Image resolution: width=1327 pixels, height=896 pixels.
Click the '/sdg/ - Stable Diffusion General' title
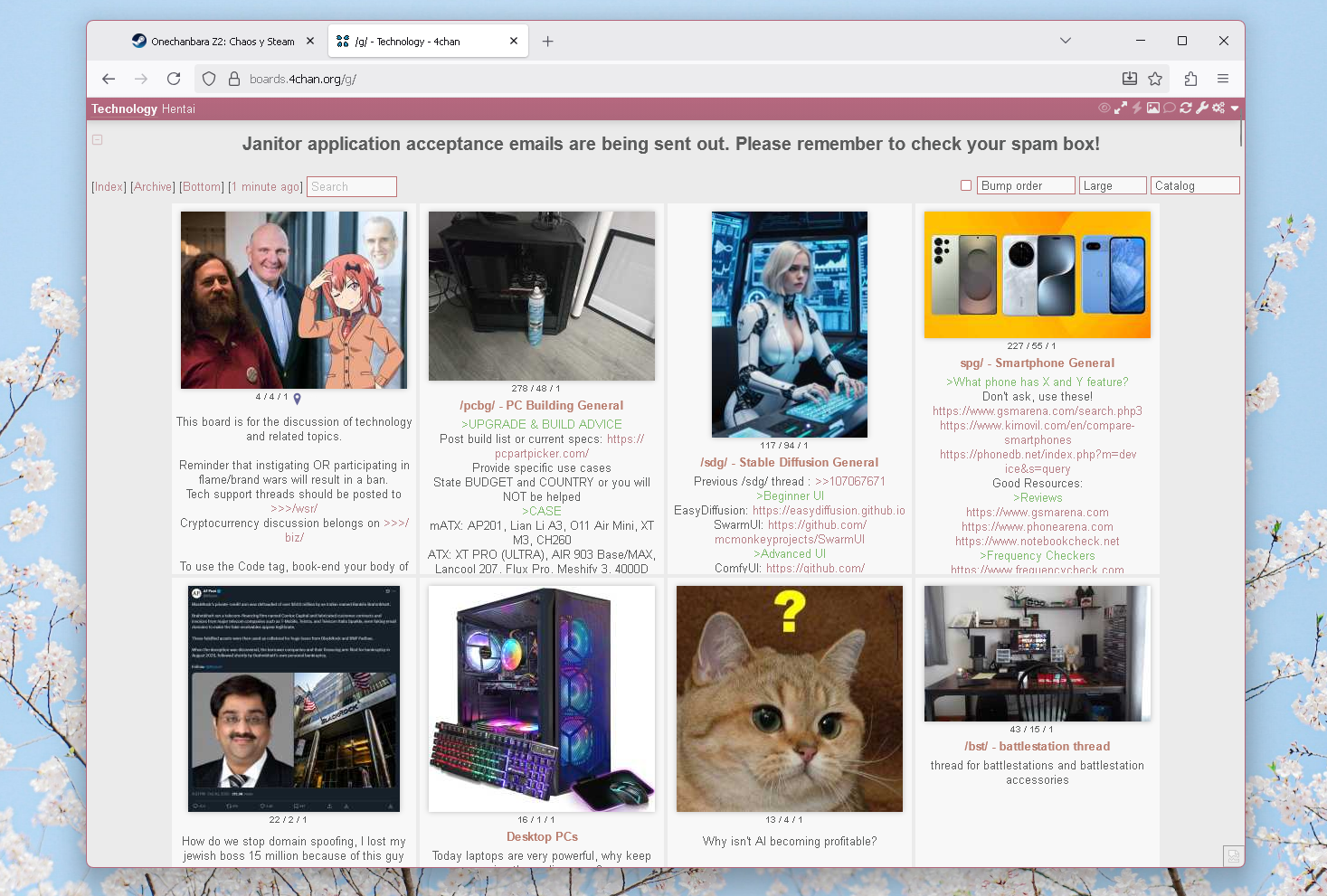point(790,462)
